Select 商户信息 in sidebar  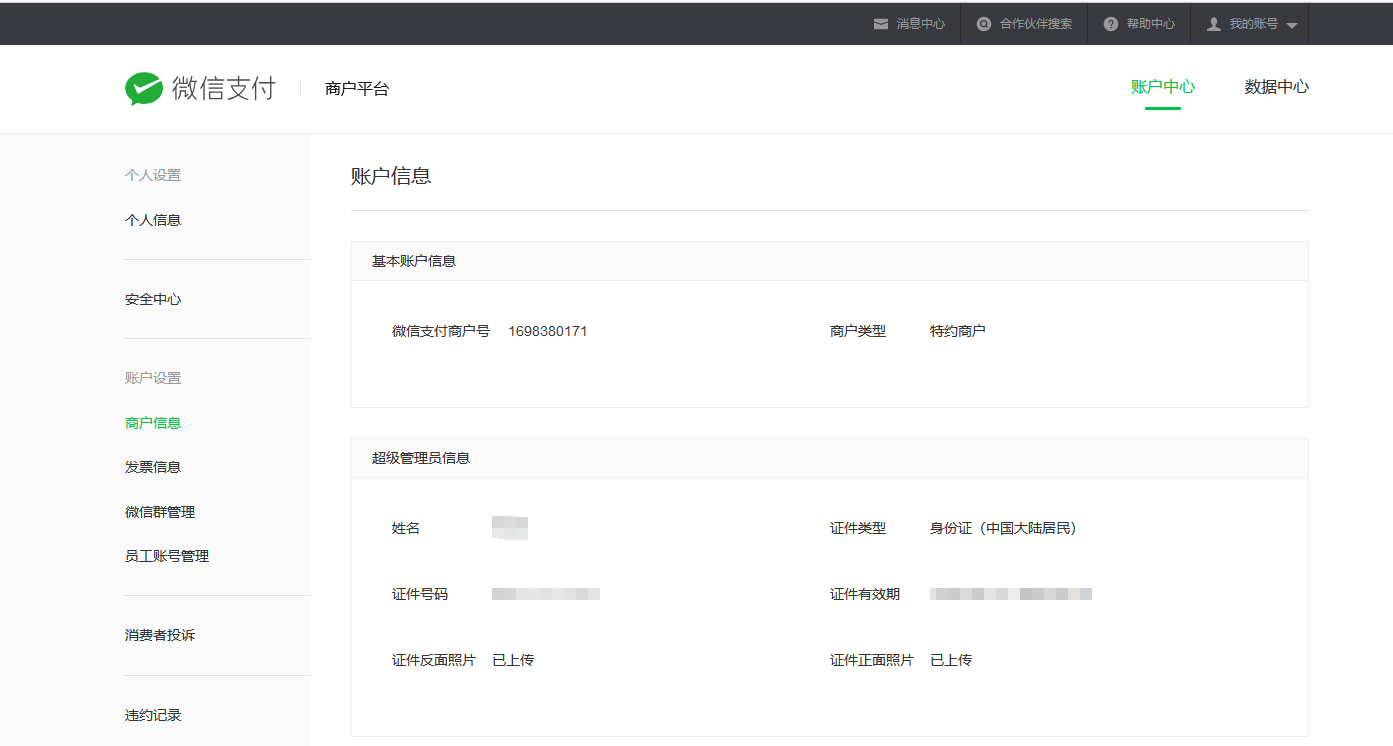coord(153,423)
